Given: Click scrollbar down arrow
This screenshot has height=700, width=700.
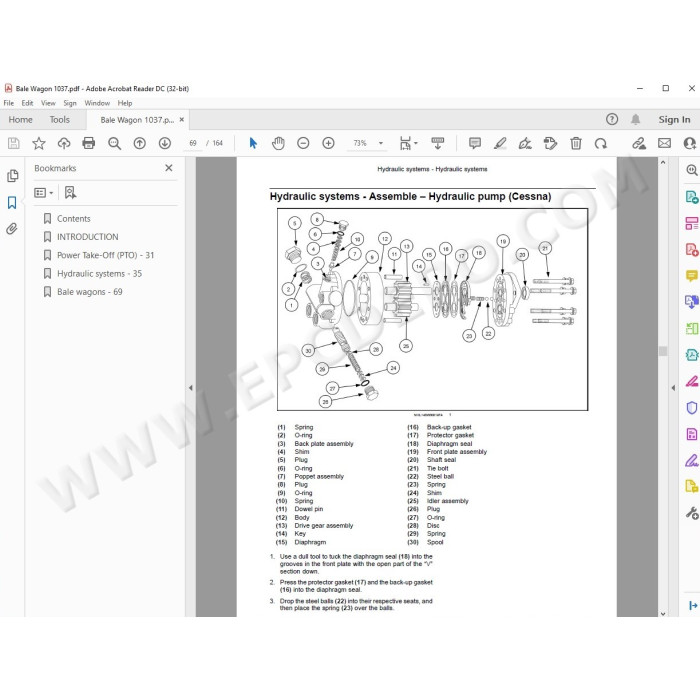Looking at the screenshot, I should (663, 613).
